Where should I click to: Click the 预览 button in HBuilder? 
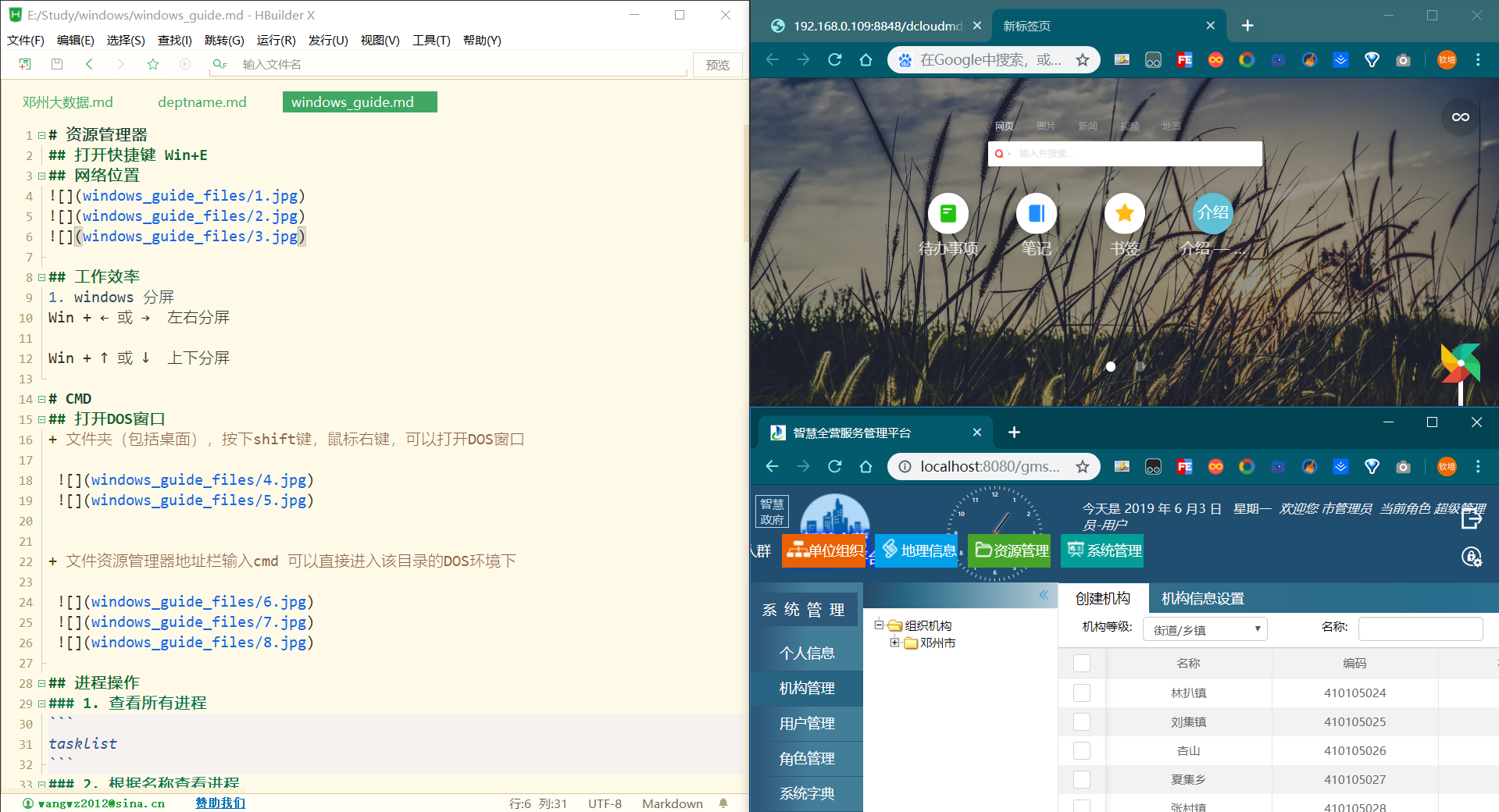(x=716, y=64)
